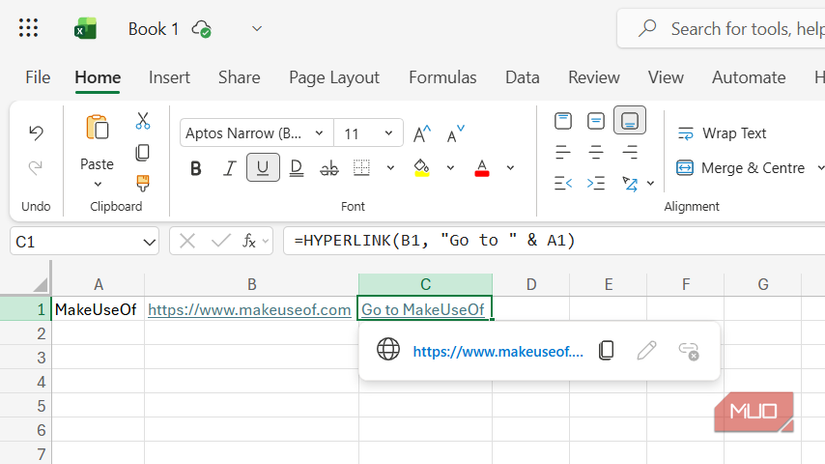Viewport: 825px width, 464px height.
Task: Select column D header
Action: [531, 285]
